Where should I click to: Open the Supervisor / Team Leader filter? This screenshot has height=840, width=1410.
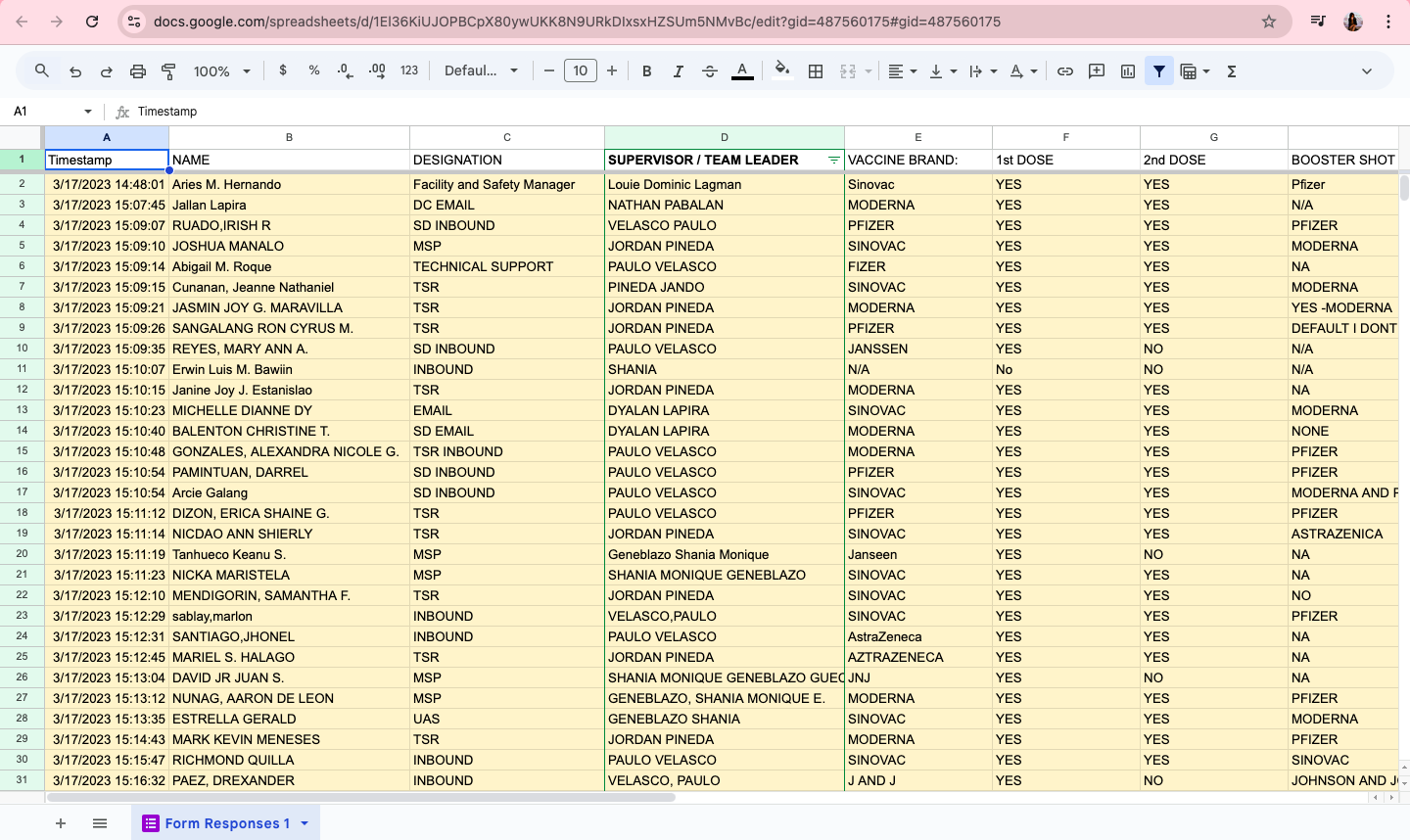click(x=834, y=160)
